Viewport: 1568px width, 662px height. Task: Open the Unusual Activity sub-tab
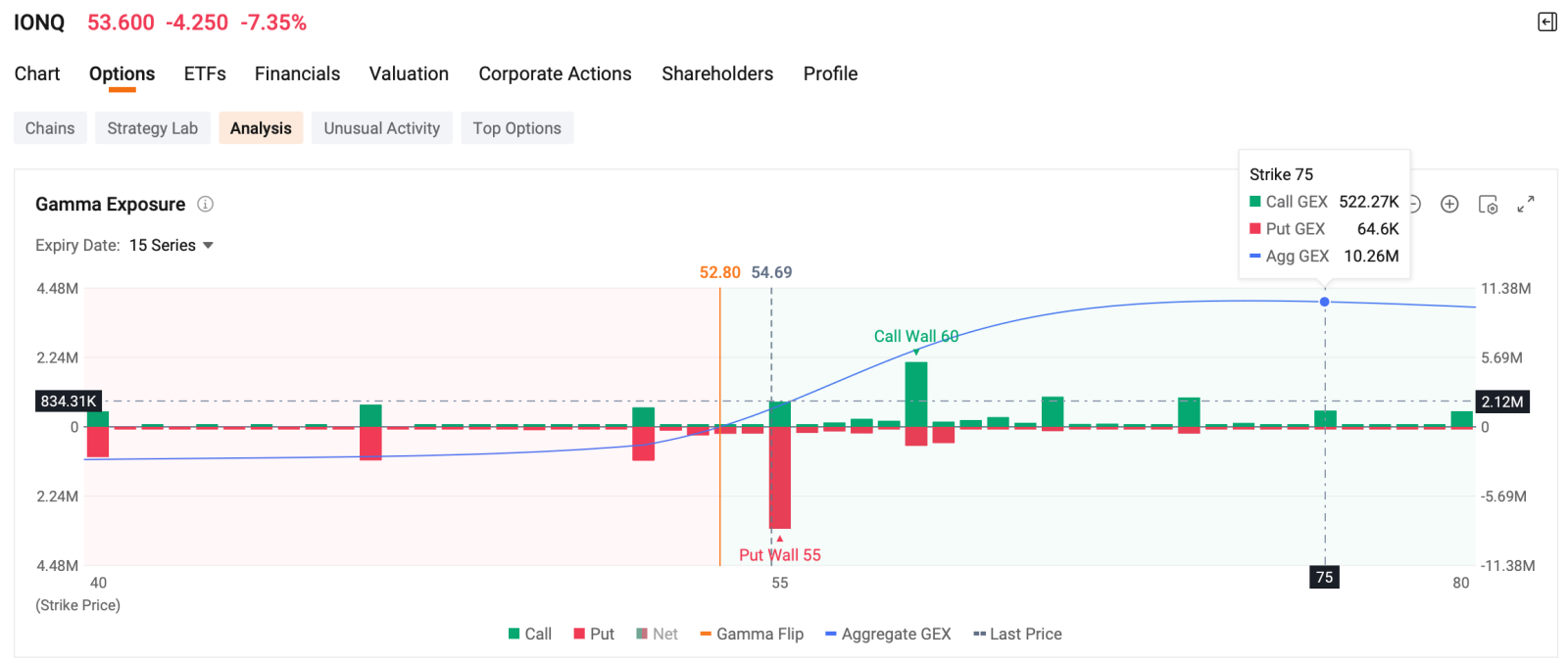click(x=382, y=128)
